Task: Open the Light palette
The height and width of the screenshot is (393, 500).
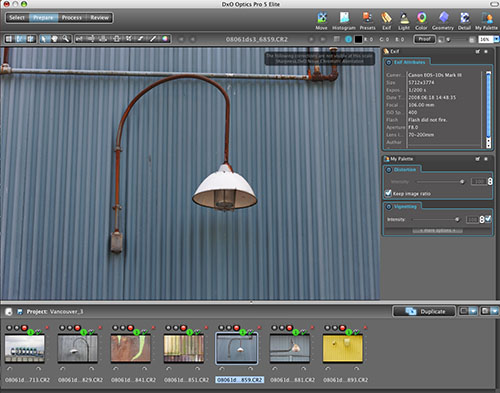Action: 404,21
